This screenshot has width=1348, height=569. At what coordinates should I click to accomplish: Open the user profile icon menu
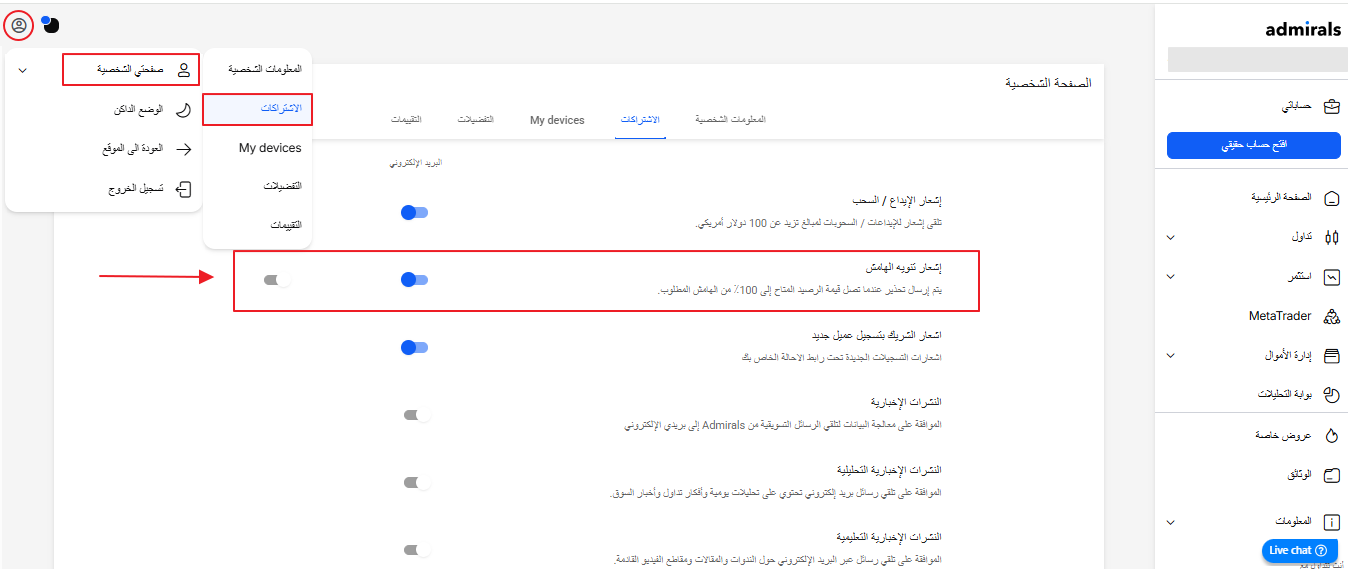tap(19, 25)
